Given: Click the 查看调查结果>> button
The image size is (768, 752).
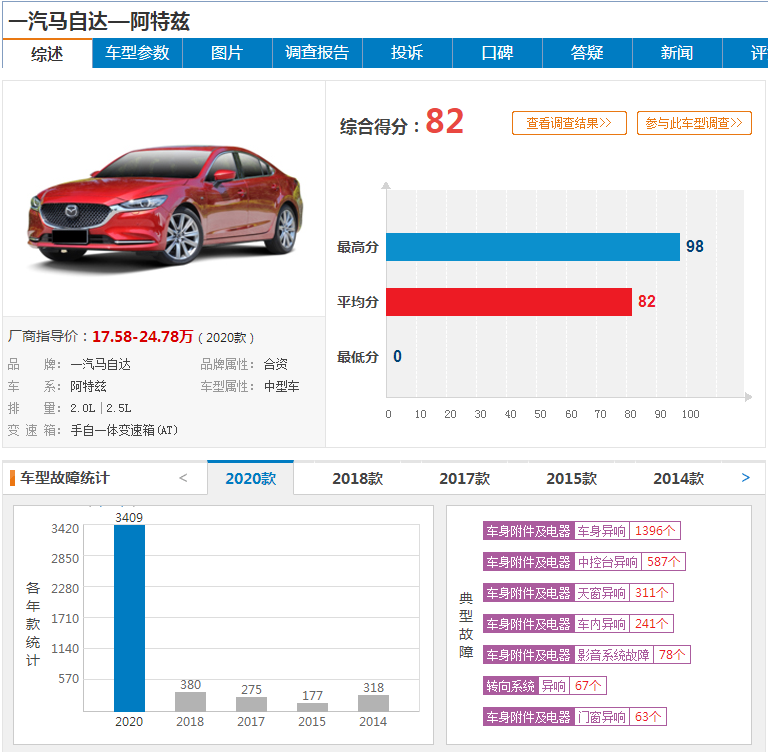Looking at the screenshot, I should [569, 123].
